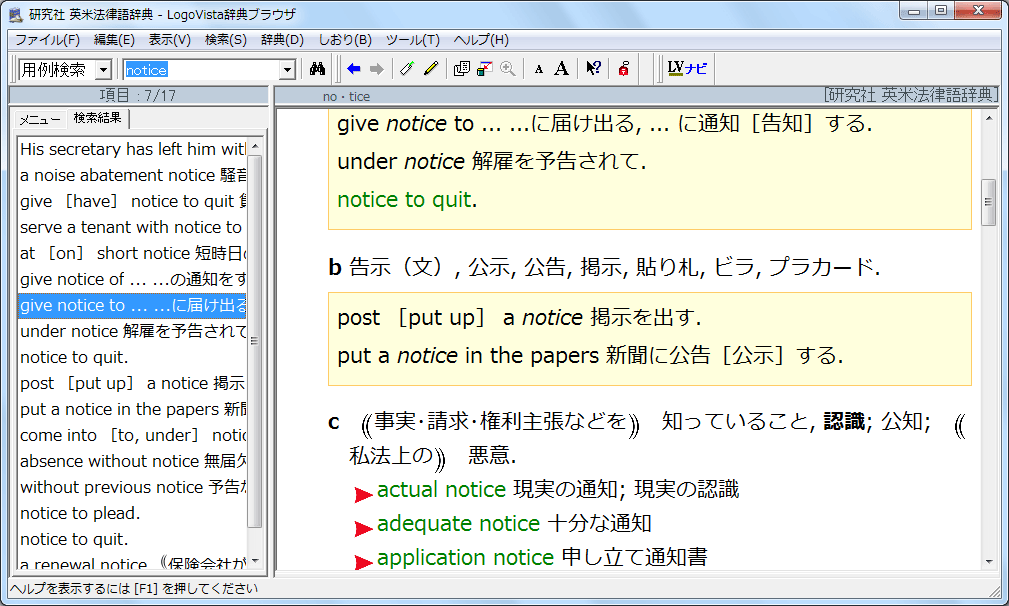This screenshot has width=1009, height=606.
Task: Decrease text size with small A
Action: click(538, 69)
